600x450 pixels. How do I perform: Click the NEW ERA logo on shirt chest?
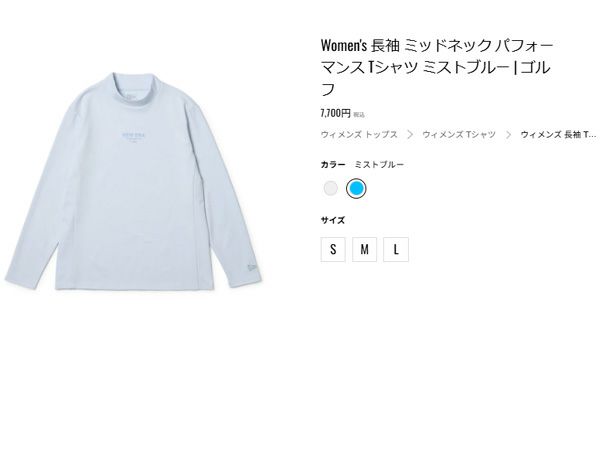[x=134, y=137]
